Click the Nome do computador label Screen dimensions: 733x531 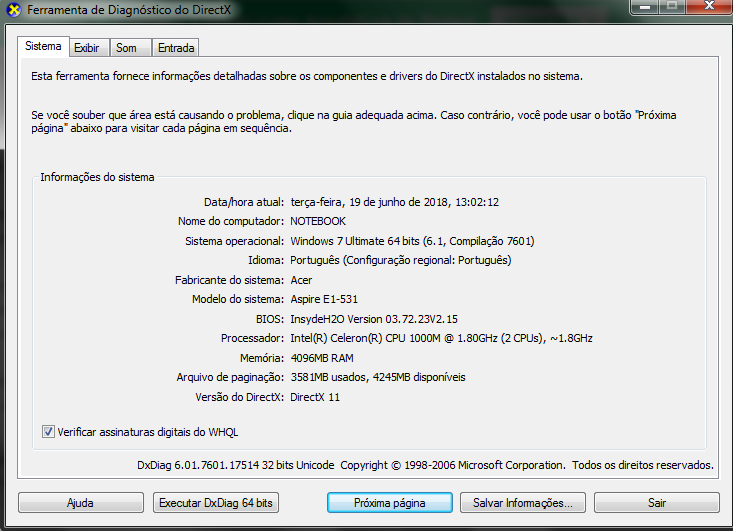point(231,221)
